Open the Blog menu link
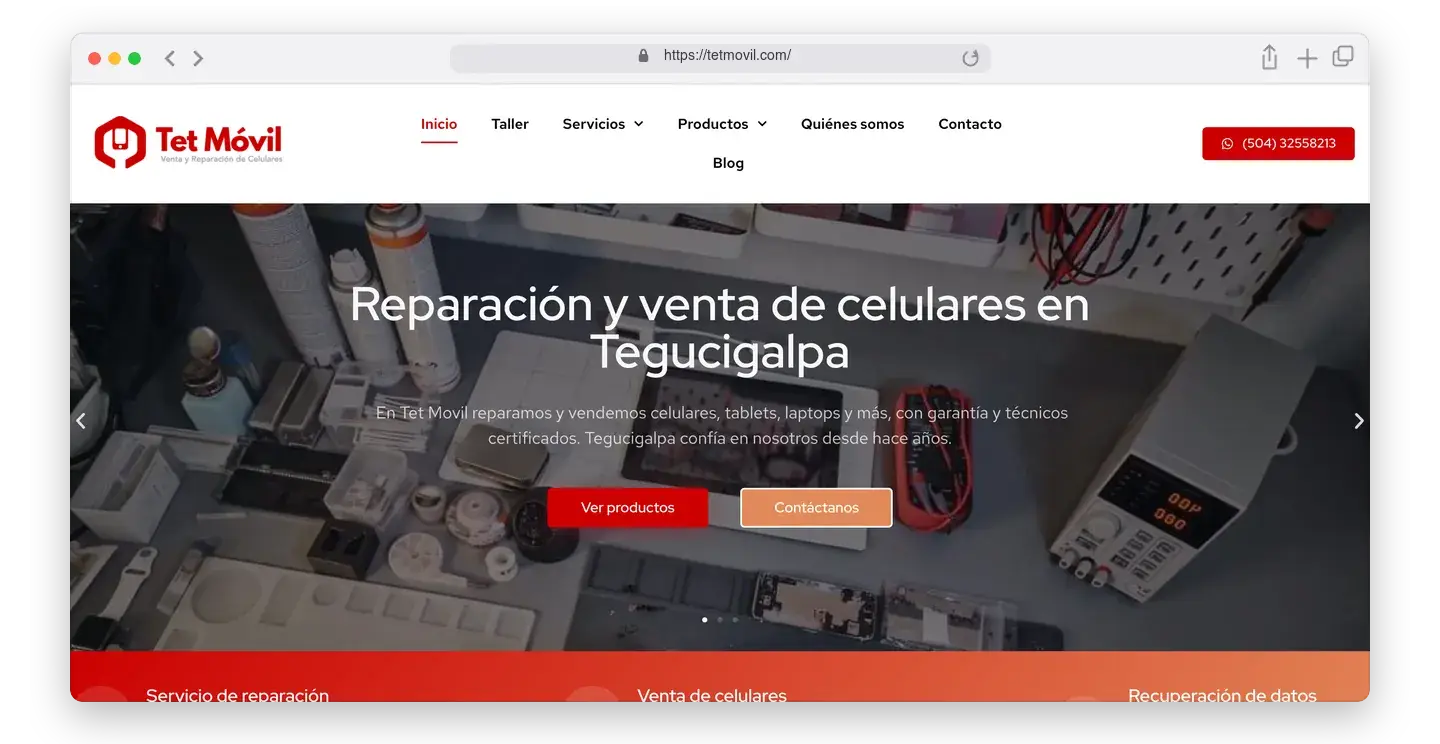This screenshot has width=1440, height=744. (728, 163)
